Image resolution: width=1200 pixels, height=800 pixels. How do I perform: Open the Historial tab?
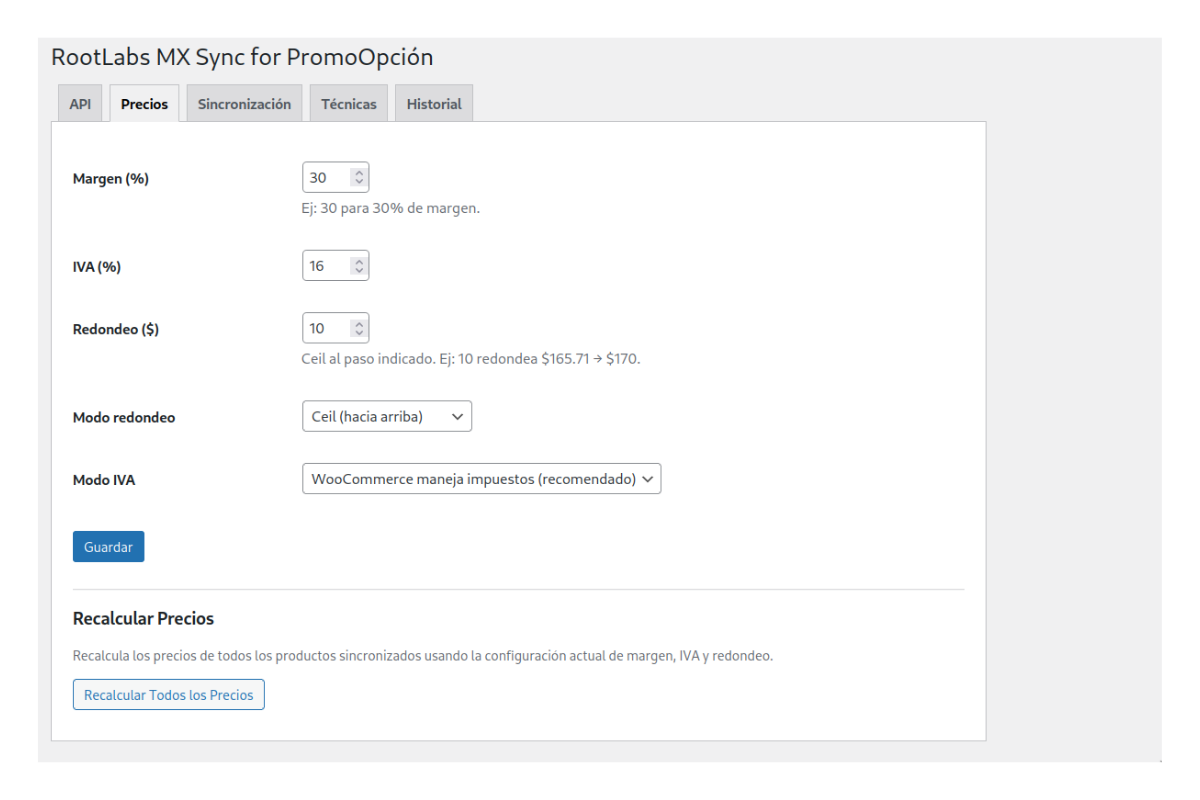pos(433,102)
